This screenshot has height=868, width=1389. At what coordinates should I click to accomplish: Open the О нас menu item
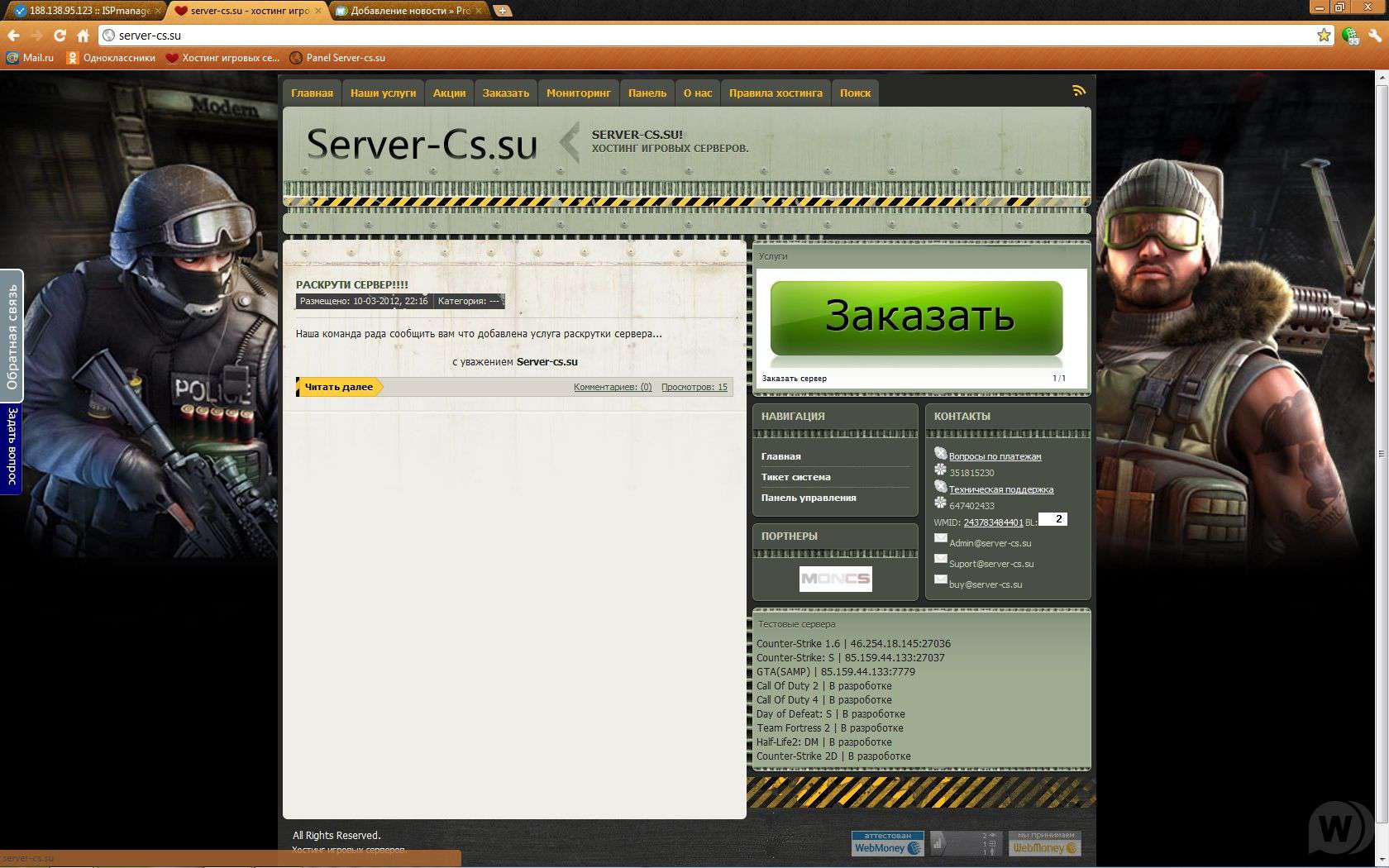coord(698,93)
